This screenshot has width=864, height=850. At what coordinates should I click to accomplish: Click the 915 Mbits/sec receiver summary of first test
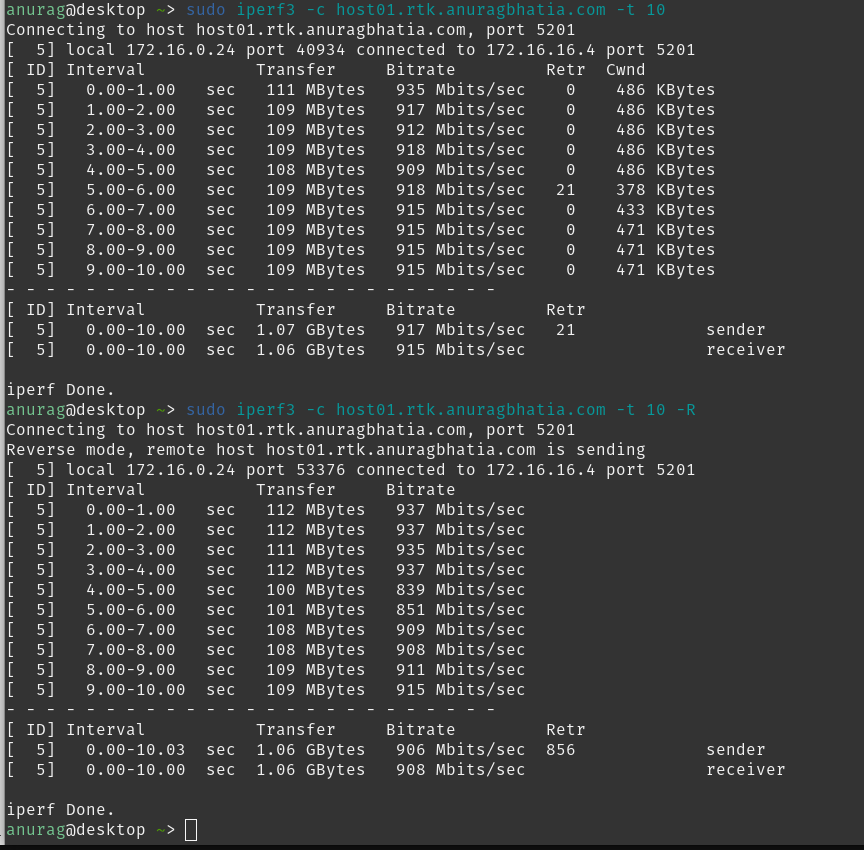tap(461, 350)
